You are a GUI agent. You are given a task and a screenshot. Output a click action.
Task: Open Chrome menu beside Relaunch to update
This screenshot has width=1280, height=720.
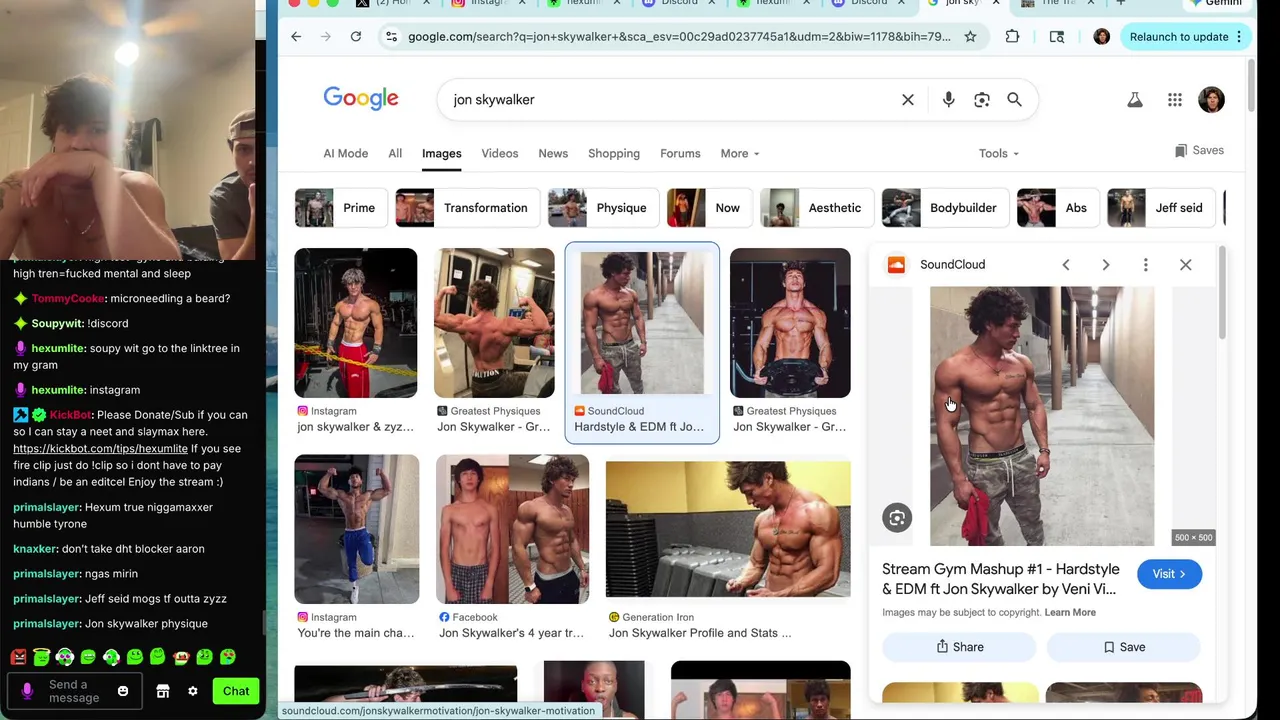pyautogui.click(x=1239, y=37)
